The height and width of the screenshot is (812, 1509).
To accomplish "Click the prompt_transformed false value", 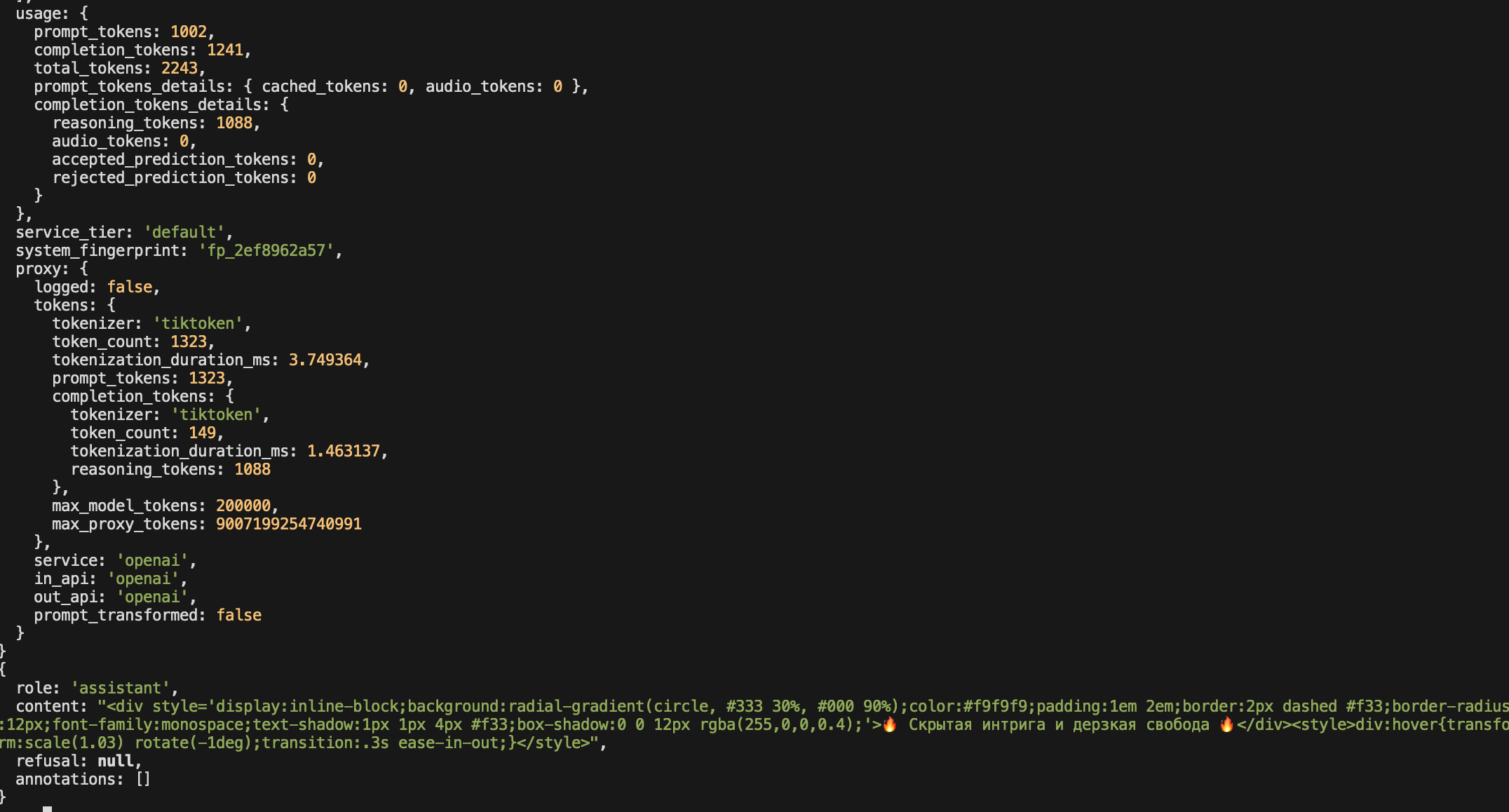I will [x=239, y=615].
